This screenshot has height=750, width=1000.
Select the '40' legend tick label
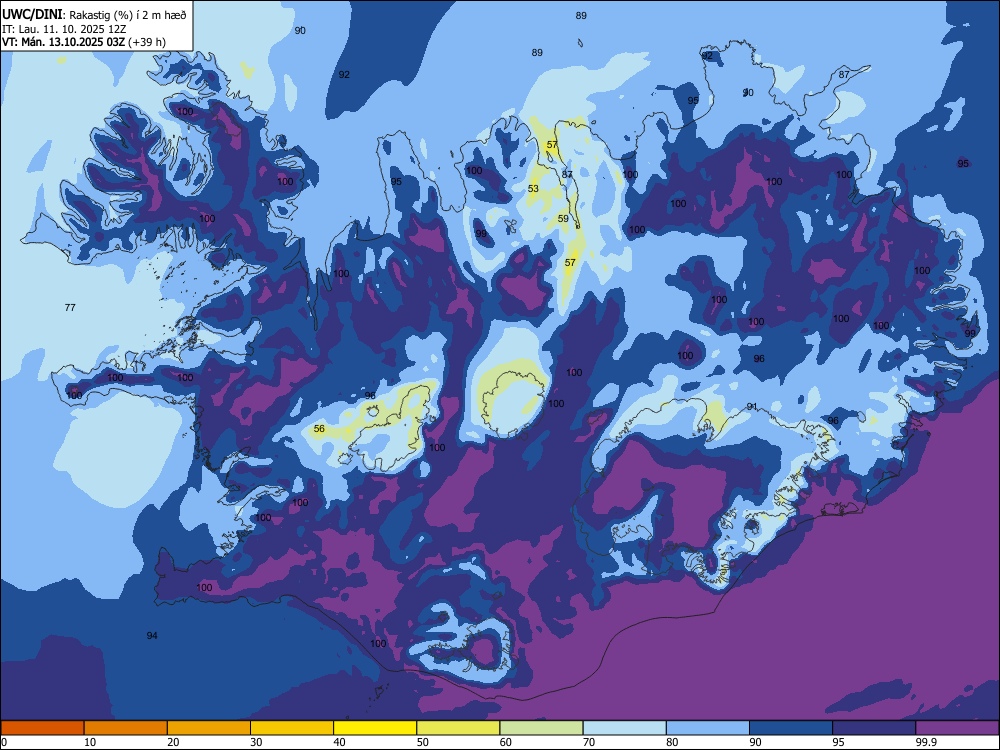339,742
